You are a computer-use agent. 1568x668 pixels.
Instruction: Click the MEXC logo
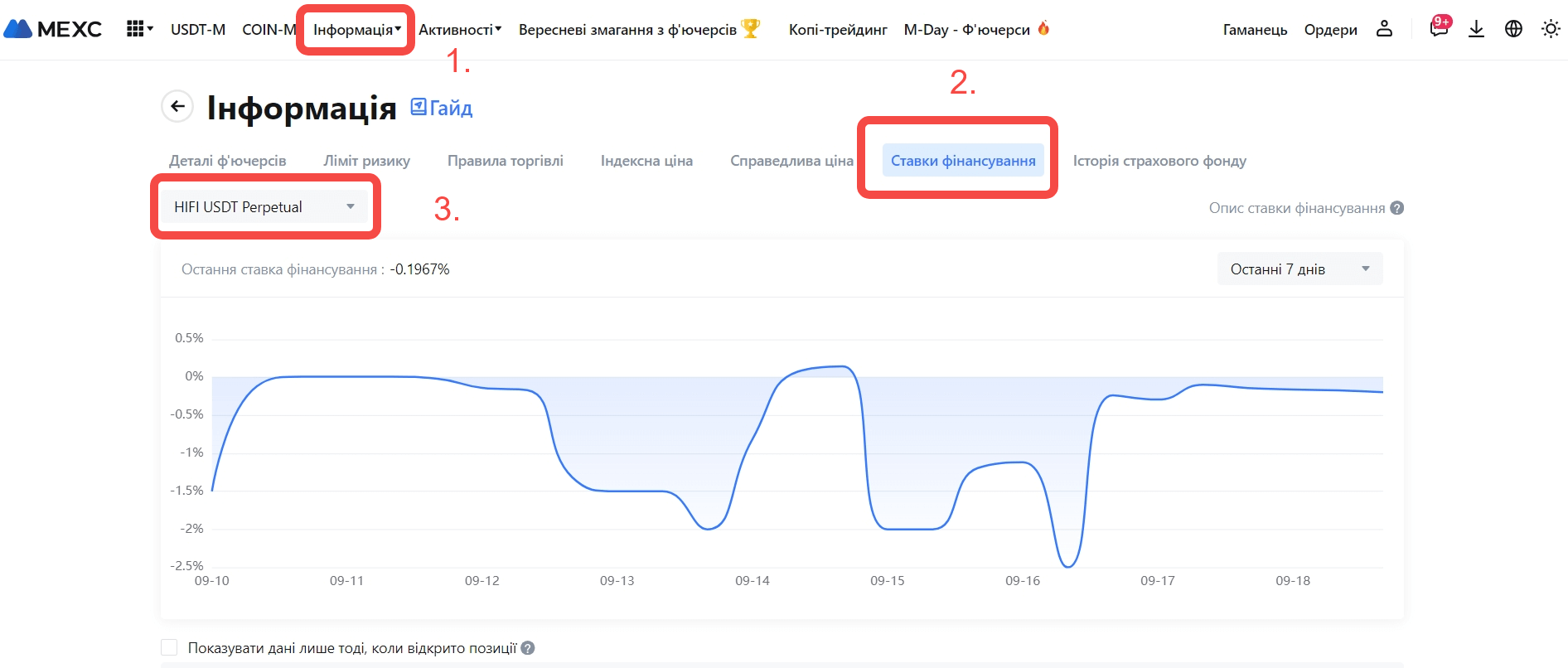pyautogui.click(x=53, y=29)
